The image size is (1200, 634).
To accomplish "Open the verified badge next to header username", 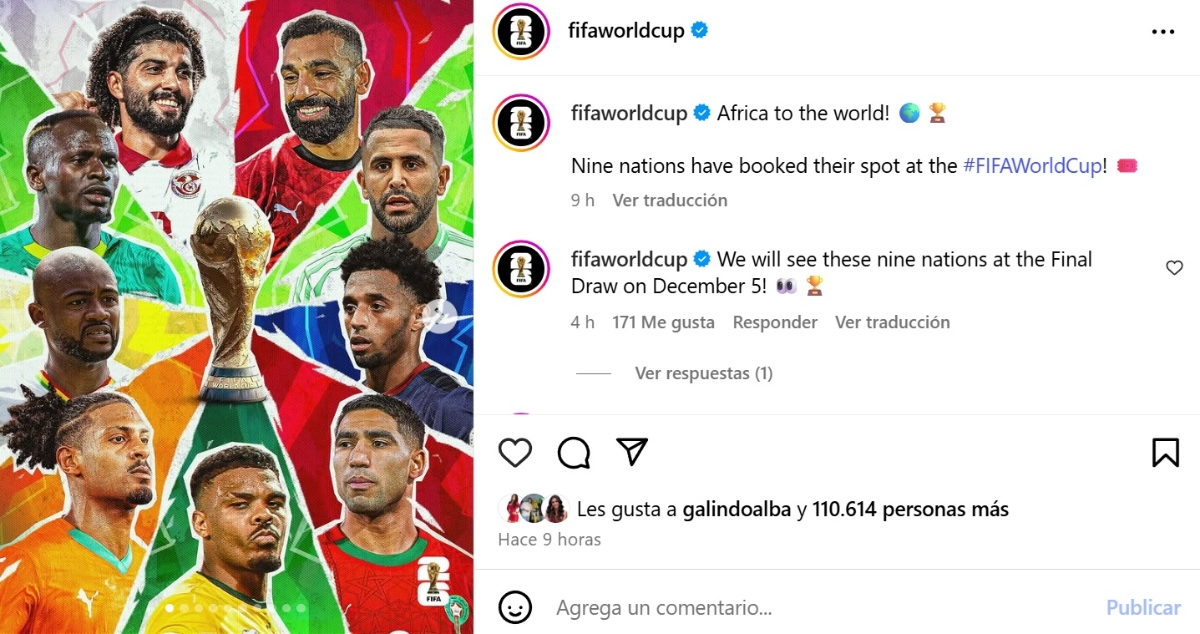I will click(x=700, y=31).
